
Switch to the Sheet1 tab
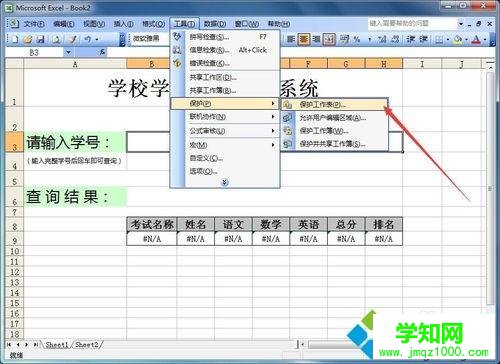pyautogui.click(x=57, y=345)
